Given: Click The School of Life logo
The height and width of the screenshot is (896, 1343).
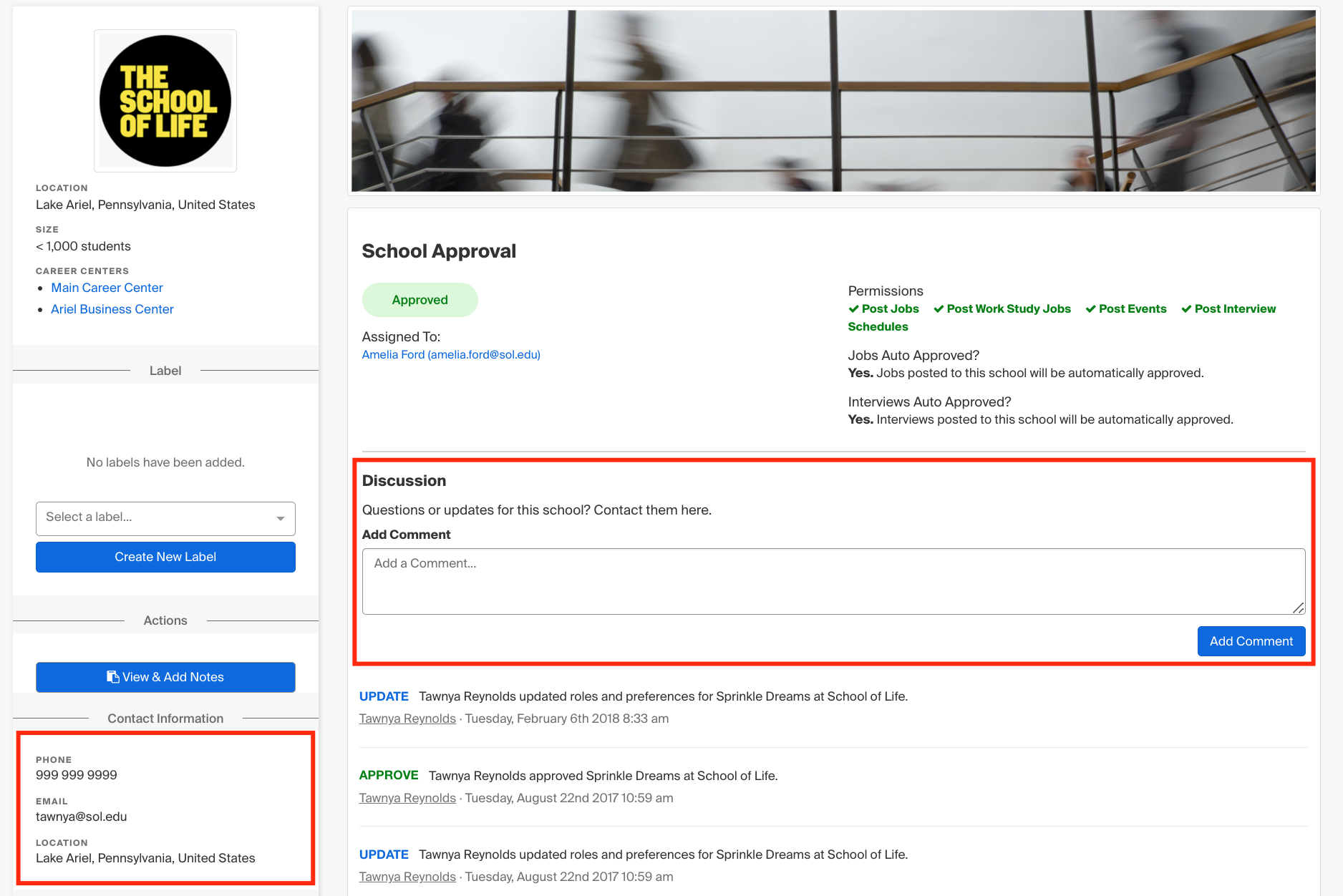Looking at the screenshot, I should (165, 101).
